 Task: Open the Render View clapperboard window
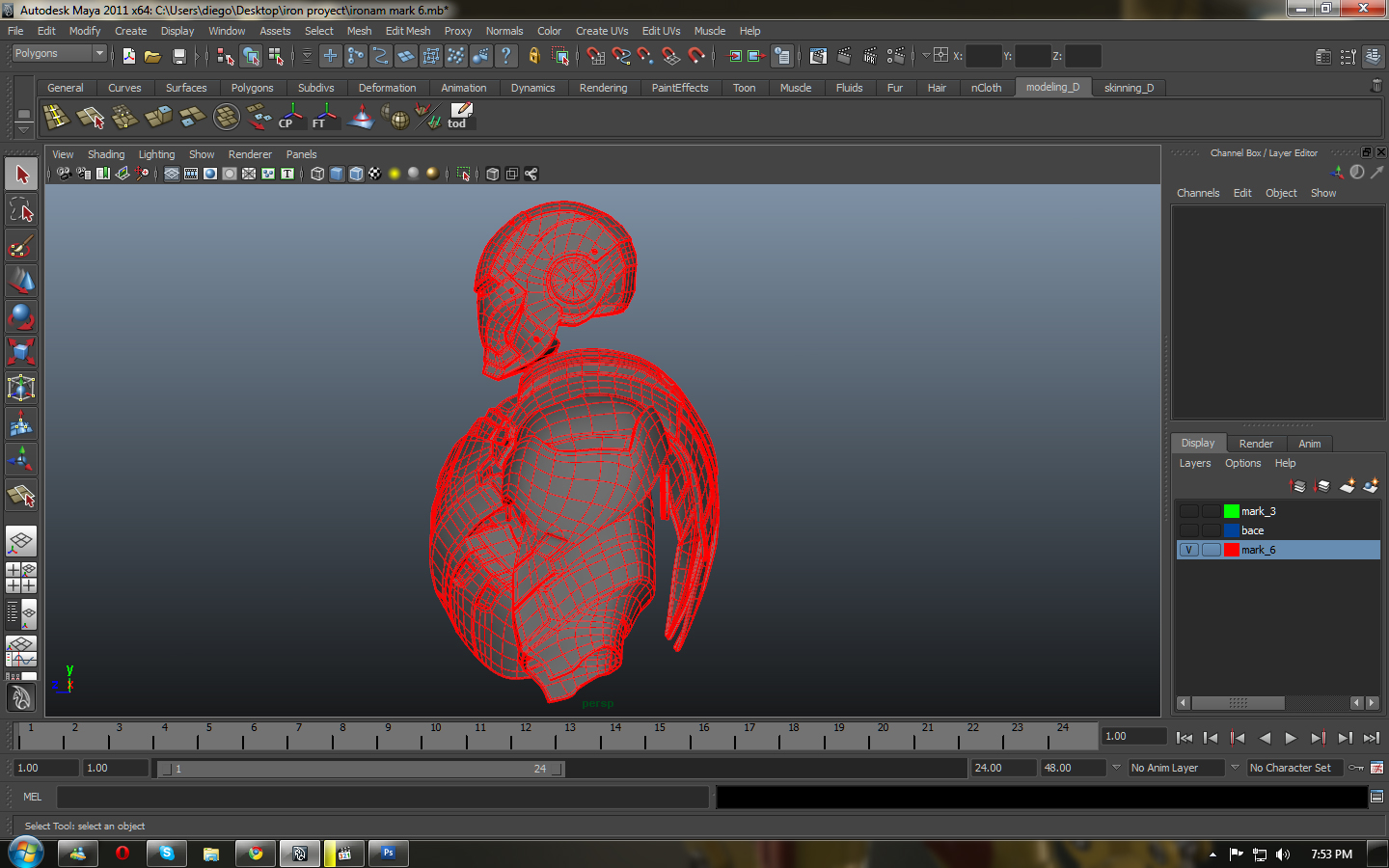(x=818, y=56)
